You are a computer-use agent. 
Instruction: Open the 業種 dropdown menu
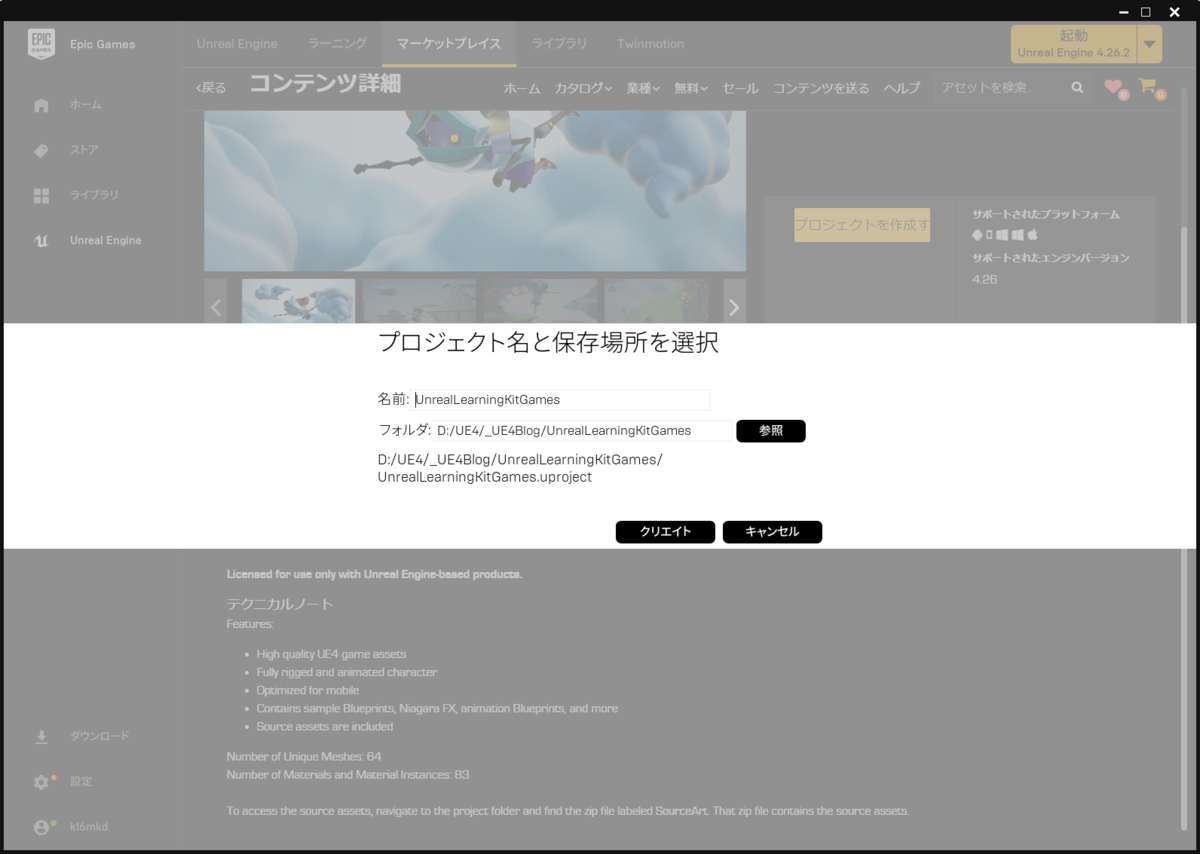tap(643, 88)
